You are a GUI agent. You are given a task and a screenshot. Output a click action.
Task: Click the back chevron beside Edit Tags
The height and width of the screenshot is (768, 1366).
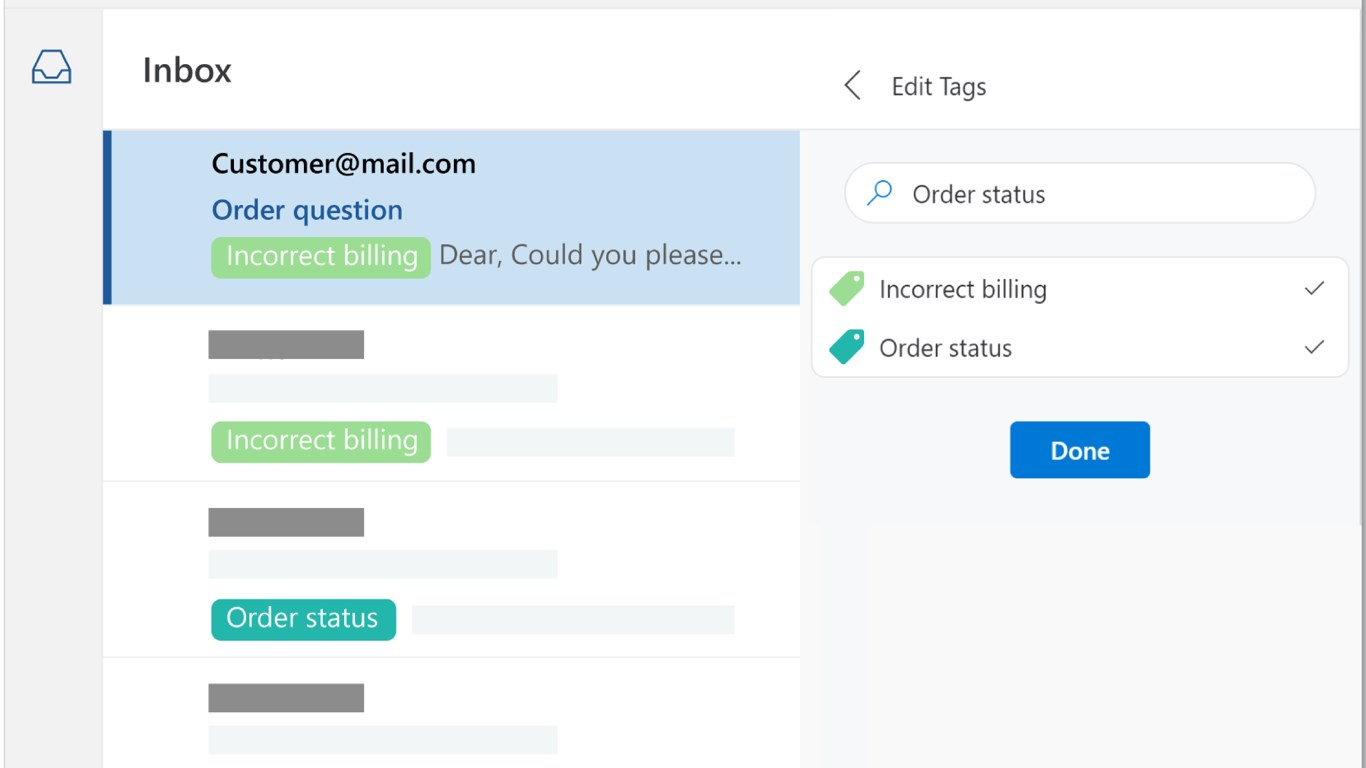coord(852,86)
